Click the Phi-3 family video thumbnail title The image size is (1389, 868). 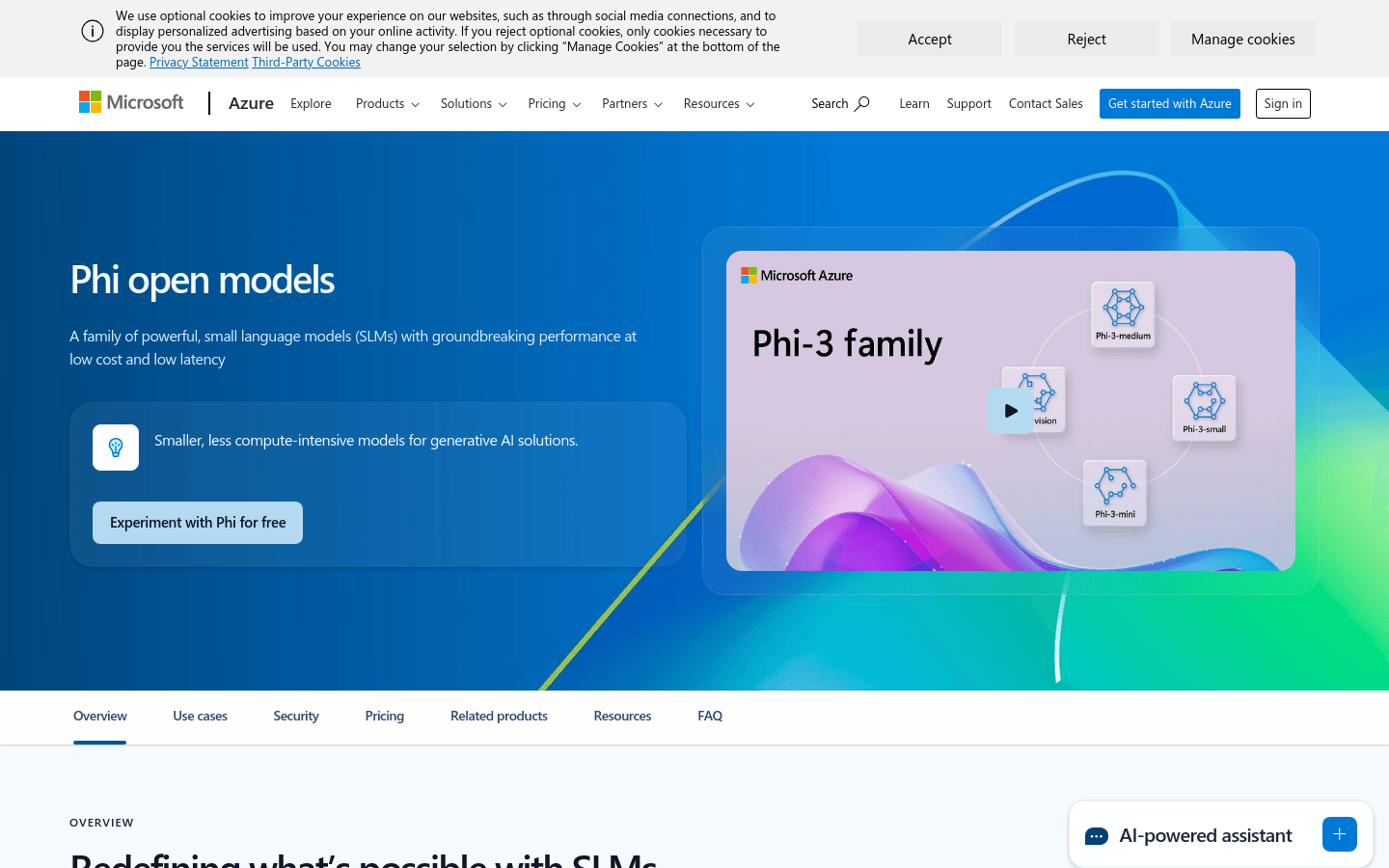tap(847, 344)
